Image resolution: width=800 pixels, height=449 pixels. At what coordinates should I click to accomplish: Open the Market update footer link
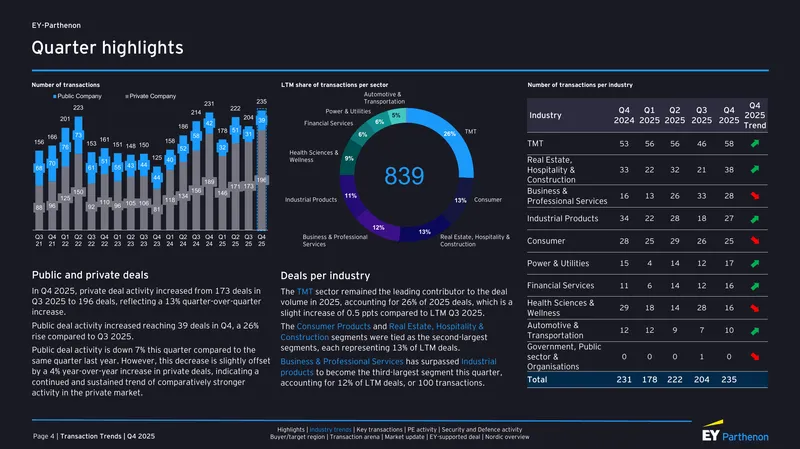(x=405, y=437)
